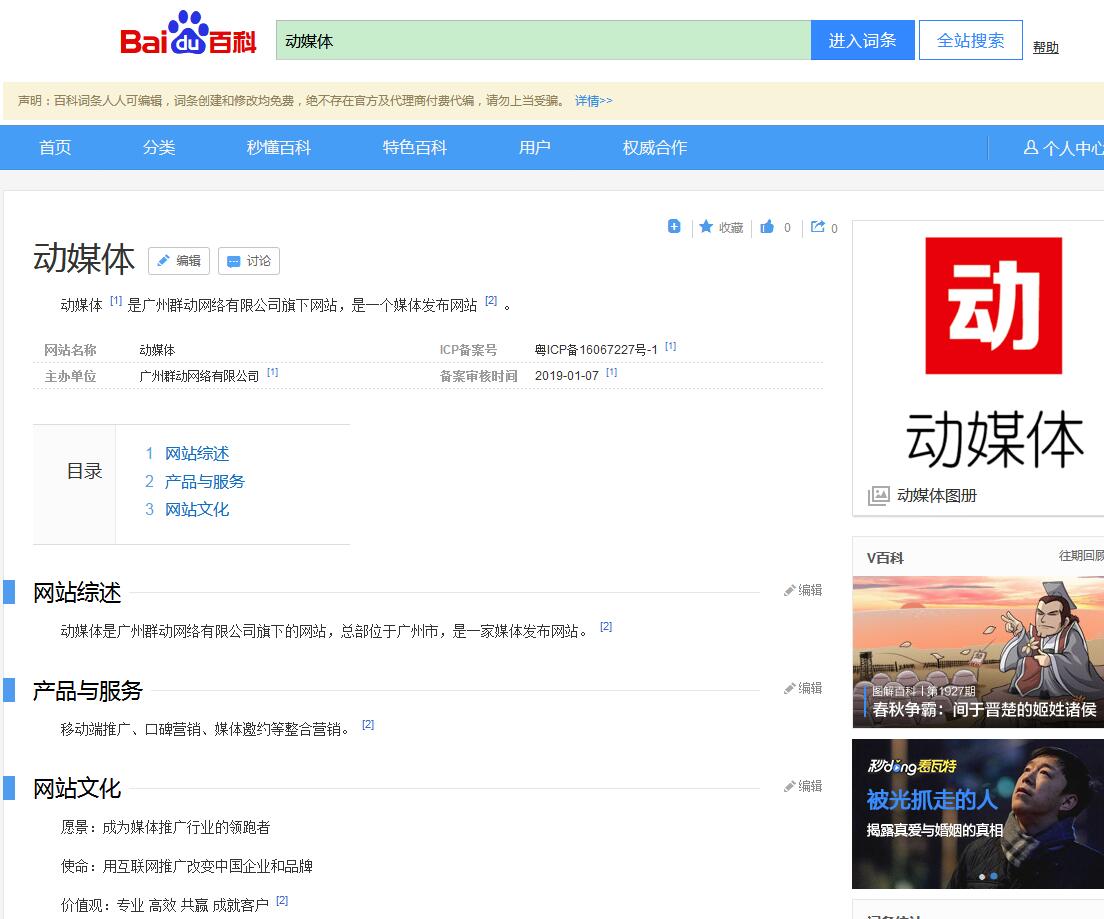Click the pencil 编辑 icon beside 网站综述

(789, 590)
